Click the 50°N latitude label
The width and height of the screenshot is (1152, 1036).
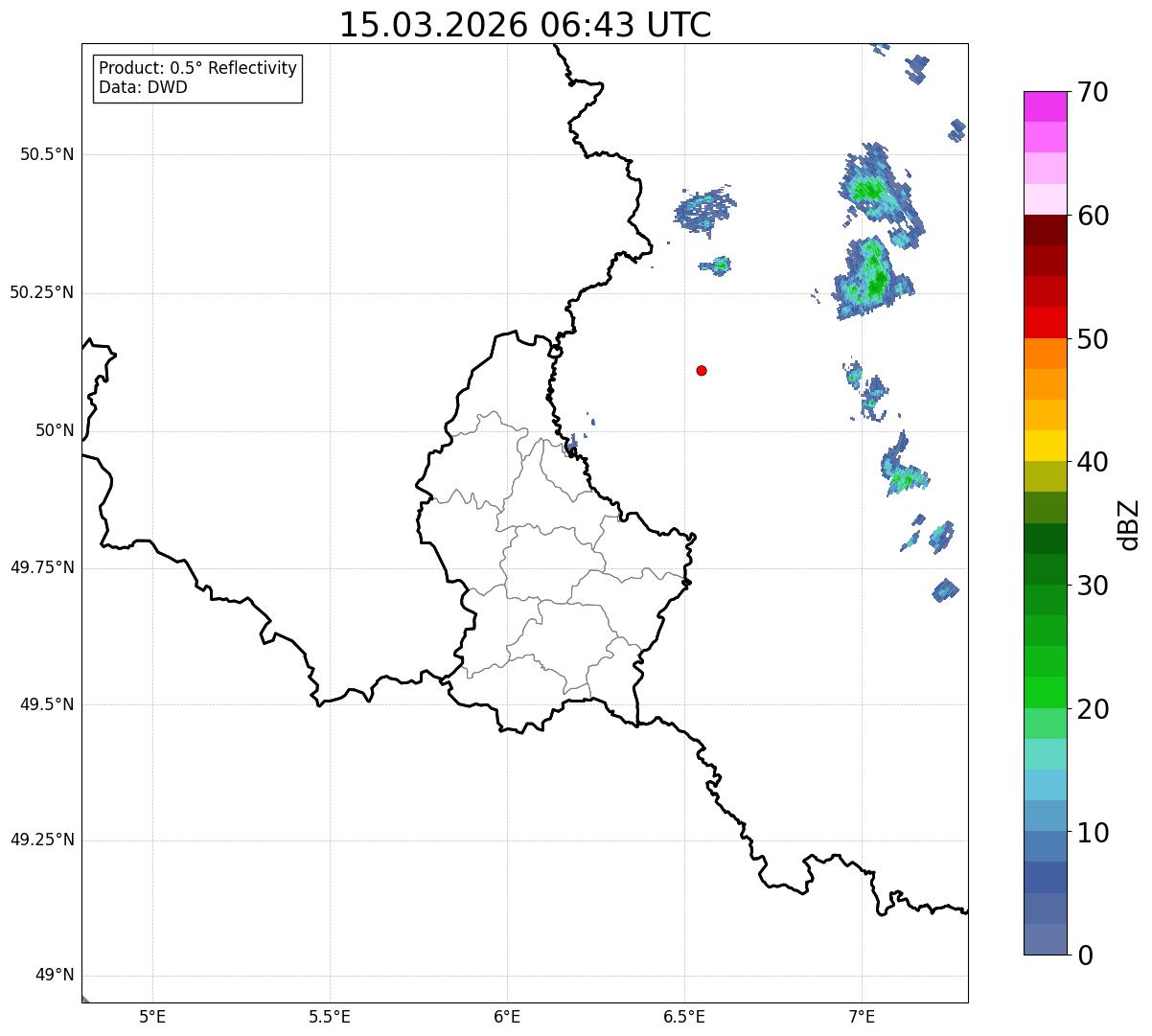55,430
